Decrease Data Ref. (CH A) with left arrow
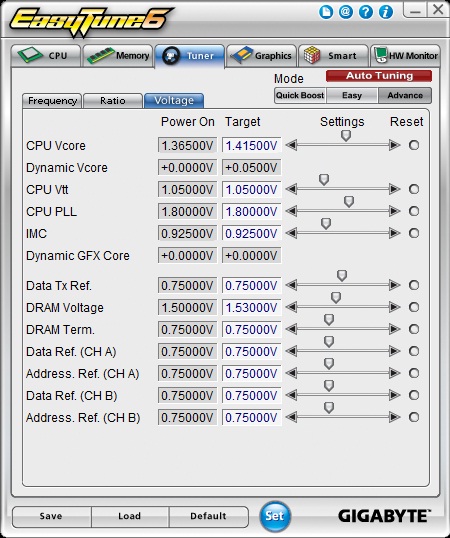The height and width of the screenshot is (538, 450). (291, 351)
